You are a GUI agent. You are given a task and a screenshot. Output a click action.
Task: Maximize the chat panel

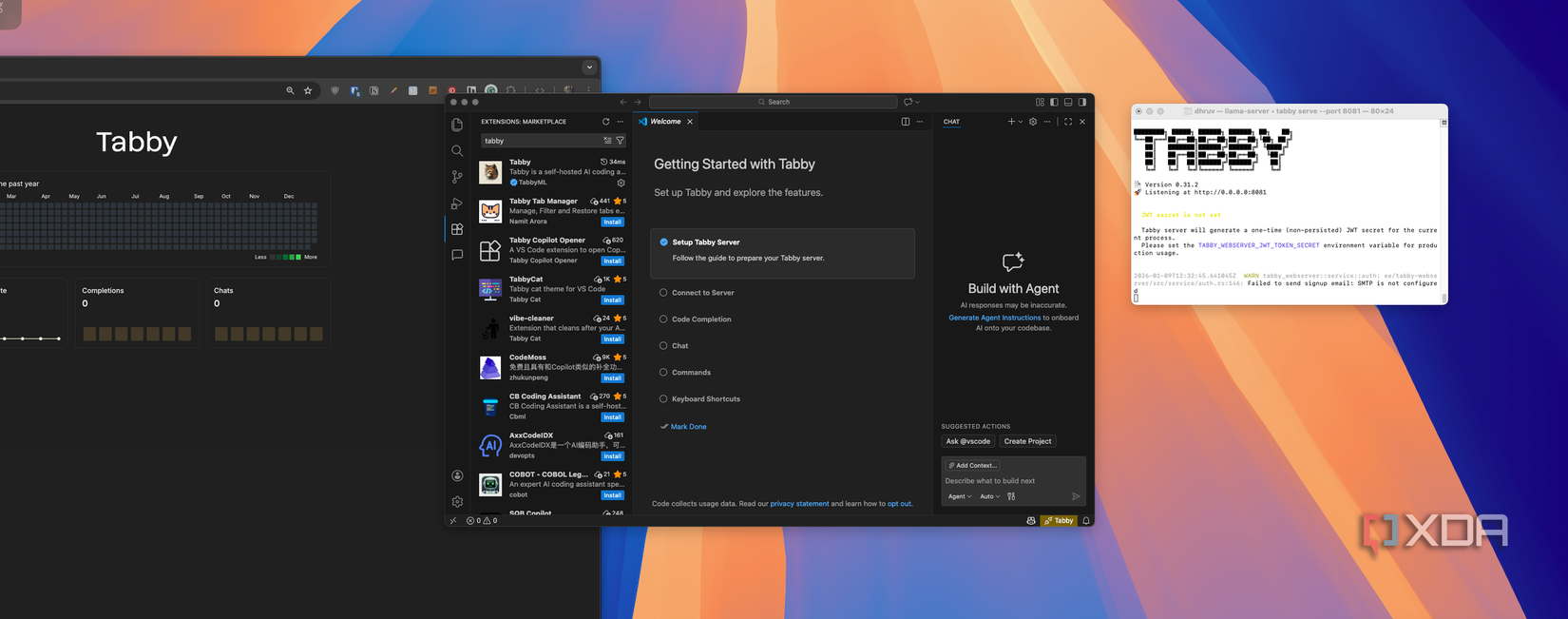click(1068, 122)
